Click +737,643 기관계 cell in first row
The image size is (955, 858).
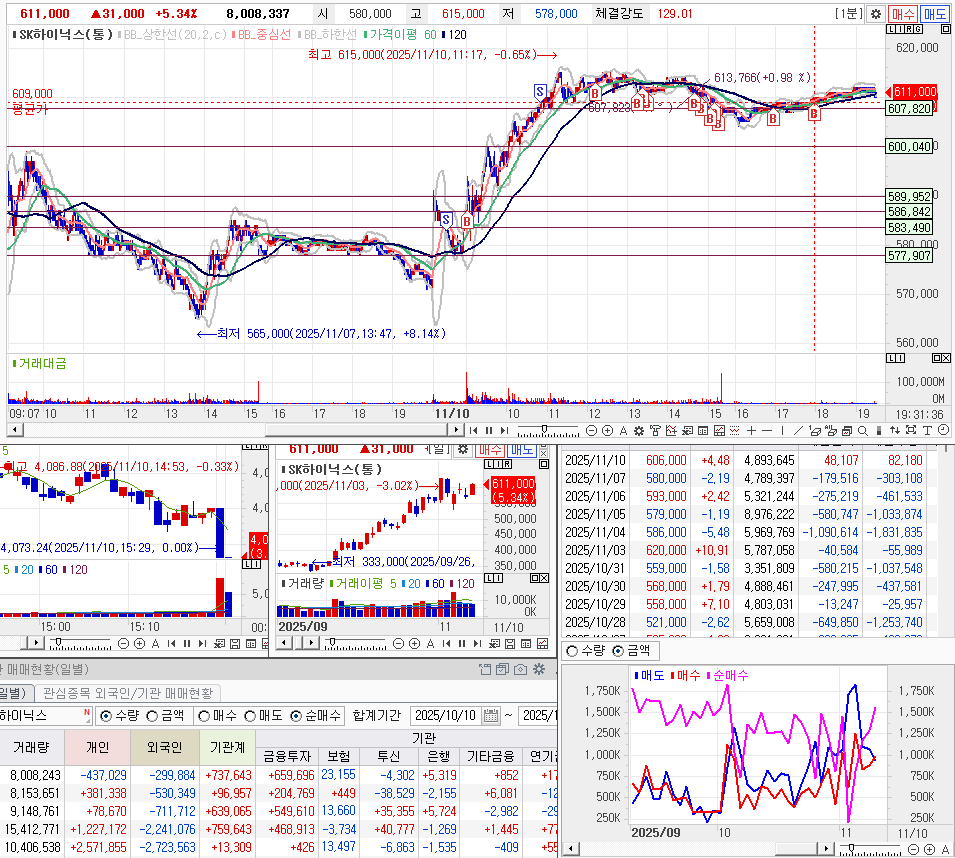pos(228,775)
